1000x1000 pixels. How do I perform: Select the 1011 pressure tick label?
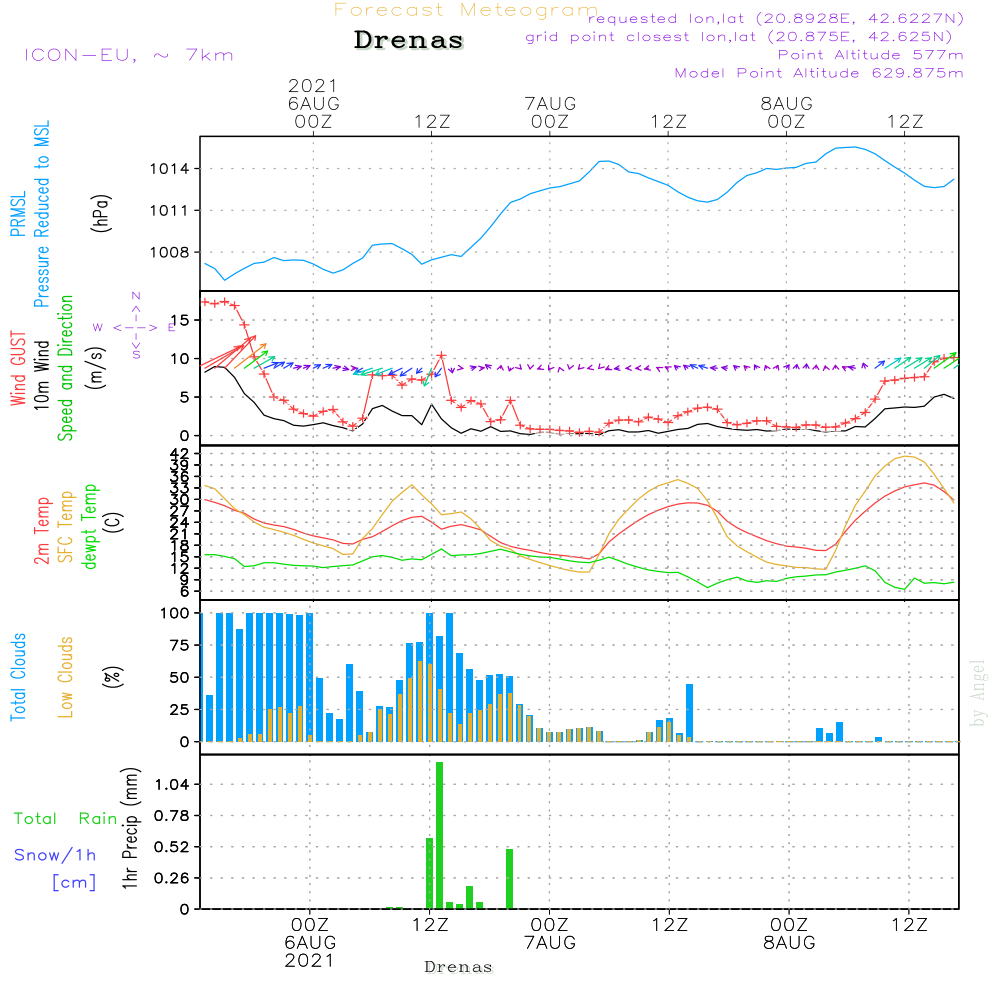click(170, 210)
